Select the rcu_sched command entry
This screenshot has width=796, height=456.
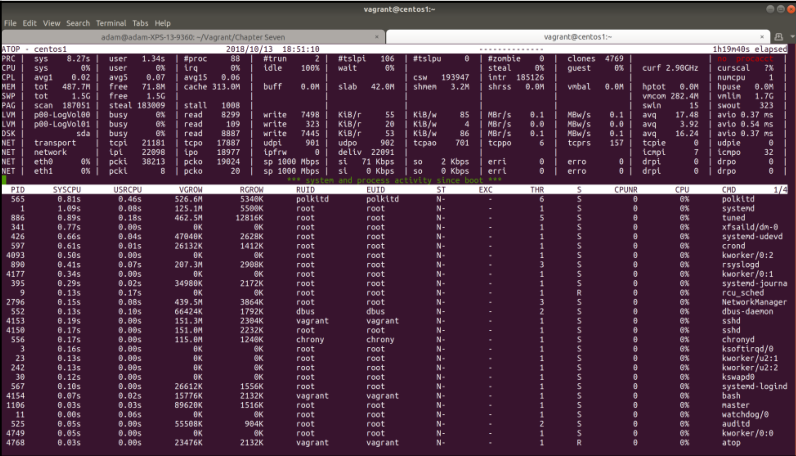coord(743,293)
